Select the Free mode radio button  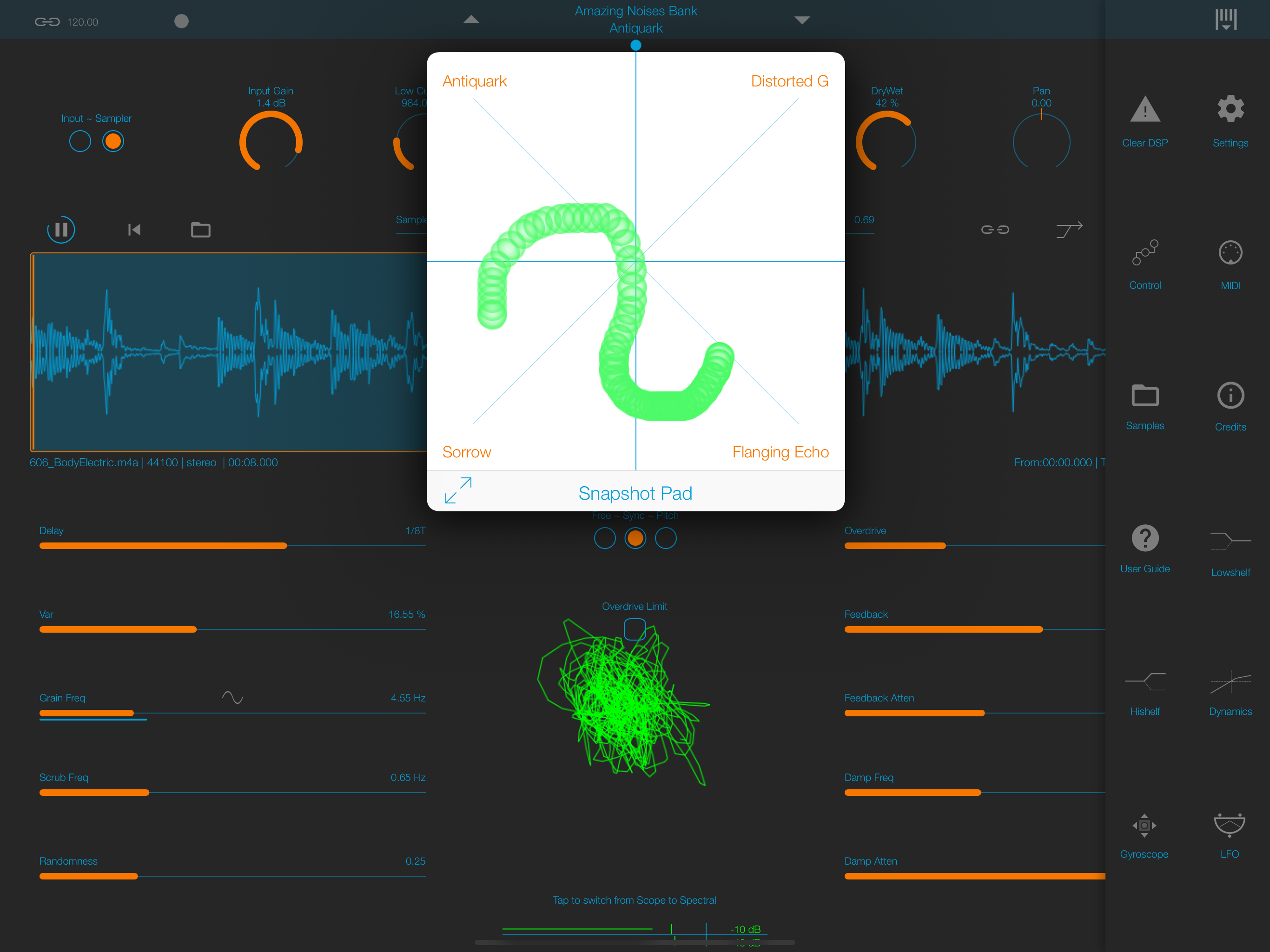605,538
